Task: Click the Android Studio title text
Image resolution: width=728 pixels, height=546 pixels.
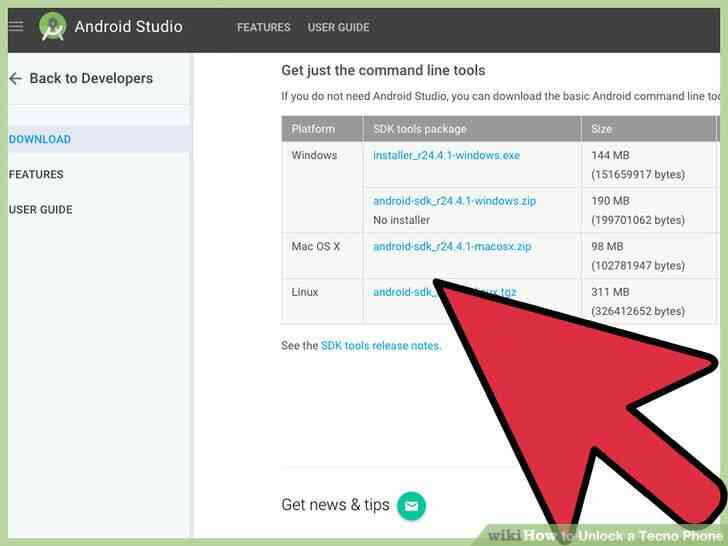Action: [129, 26]
